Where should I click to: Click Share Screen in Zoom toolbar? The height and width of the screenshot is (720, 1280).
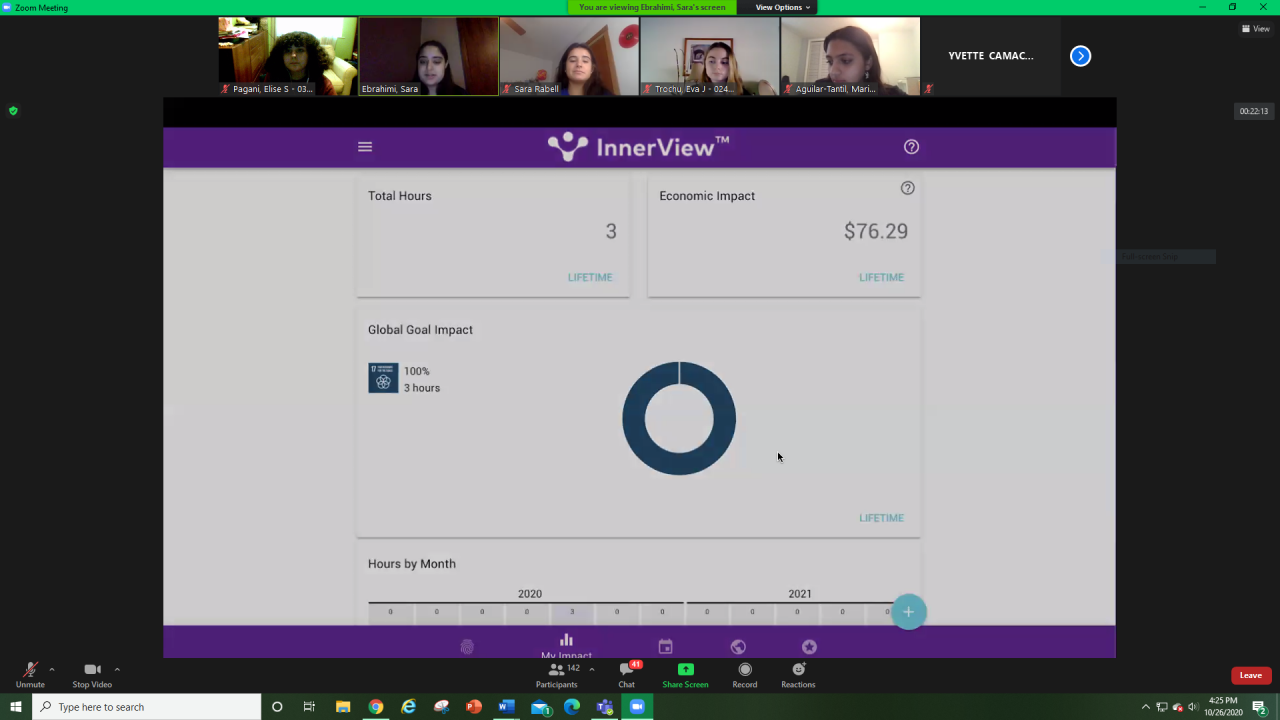point(685,675)
